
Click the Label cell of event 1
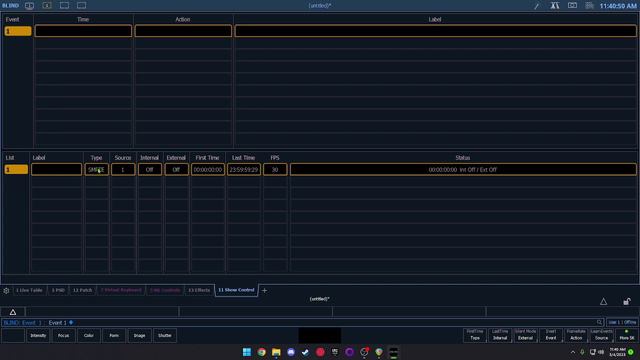point(436,31)
